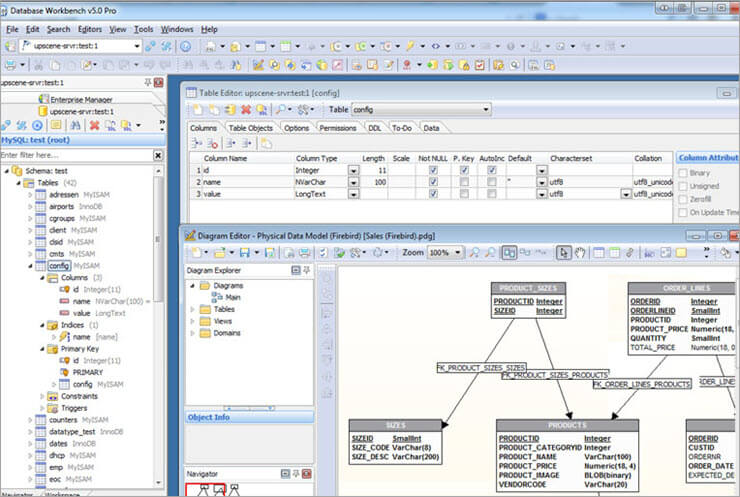Open the Tools menu
The height and width of the screenshot is (497, 740).
[143, 29]
